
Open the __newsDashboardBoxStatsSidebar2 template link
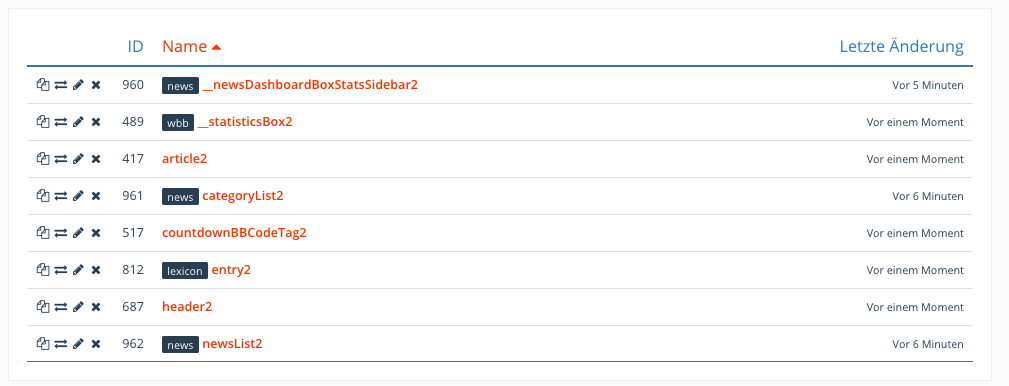tap(310, 85)
